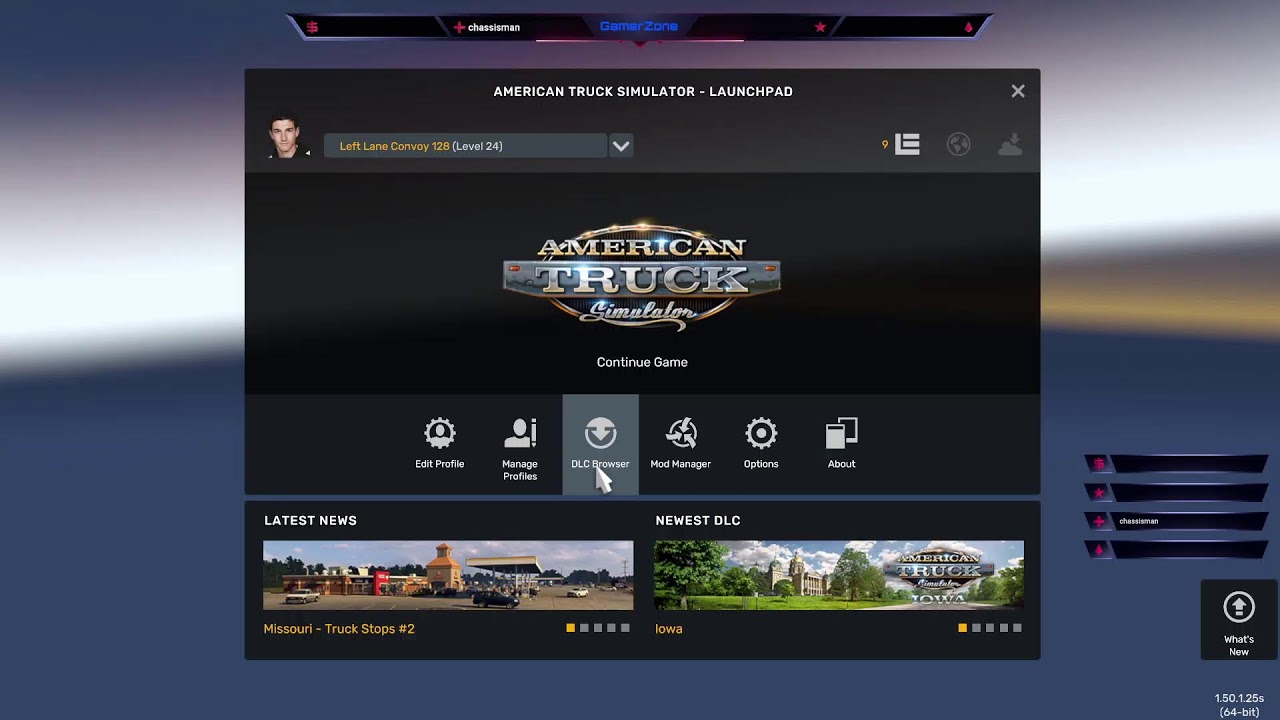Click the list icon next to 9
The image size is (1280, 720).
907,145
